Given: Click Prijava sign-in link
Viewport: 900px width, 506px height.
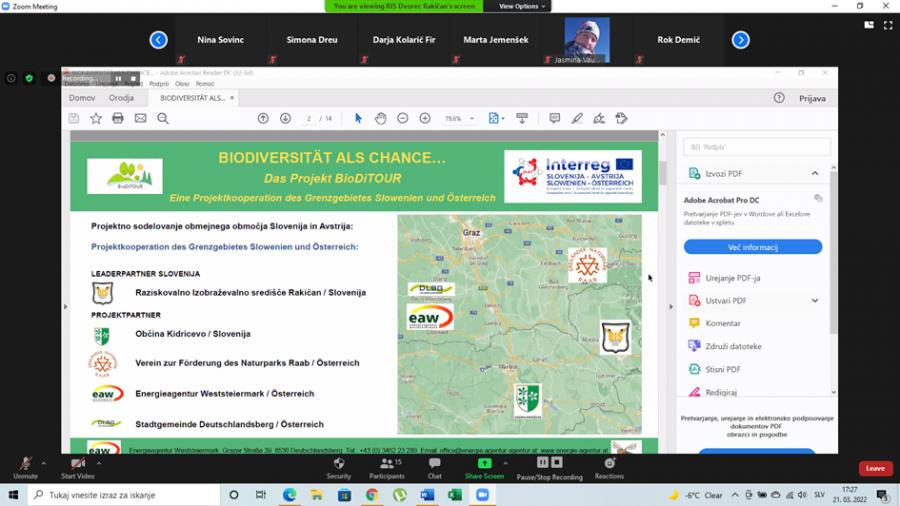Looking at the screenshot, I should 812,98.
